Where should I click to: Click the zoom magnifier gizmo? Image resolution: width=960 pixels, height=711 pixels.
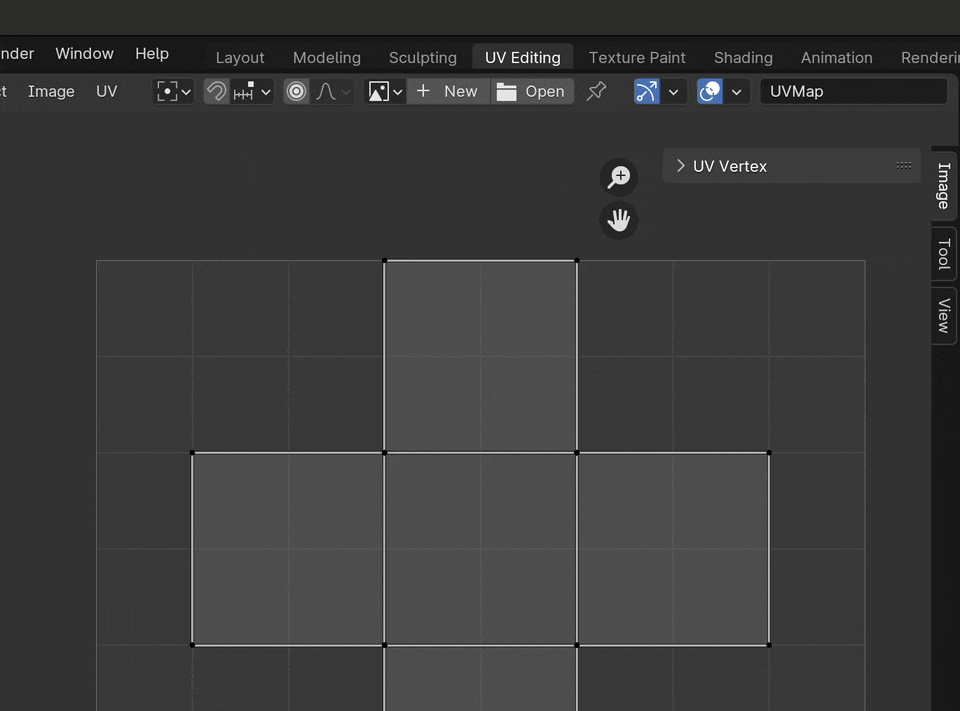pos(619,177)
